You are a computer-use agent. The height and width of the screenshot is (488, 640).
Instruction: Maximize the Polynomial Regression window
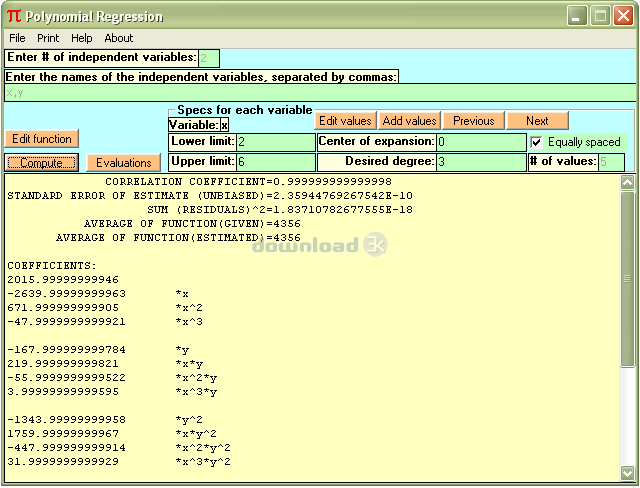(x=600, y=16)
